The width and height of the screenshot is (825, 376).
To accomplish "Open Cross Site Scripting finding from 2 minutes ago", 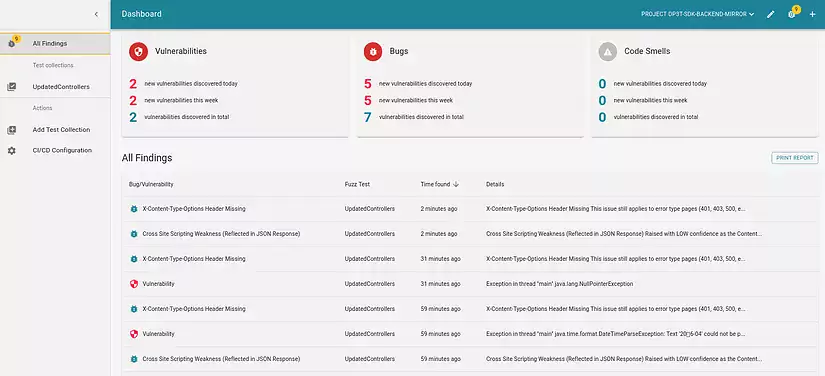I will 470,234.
